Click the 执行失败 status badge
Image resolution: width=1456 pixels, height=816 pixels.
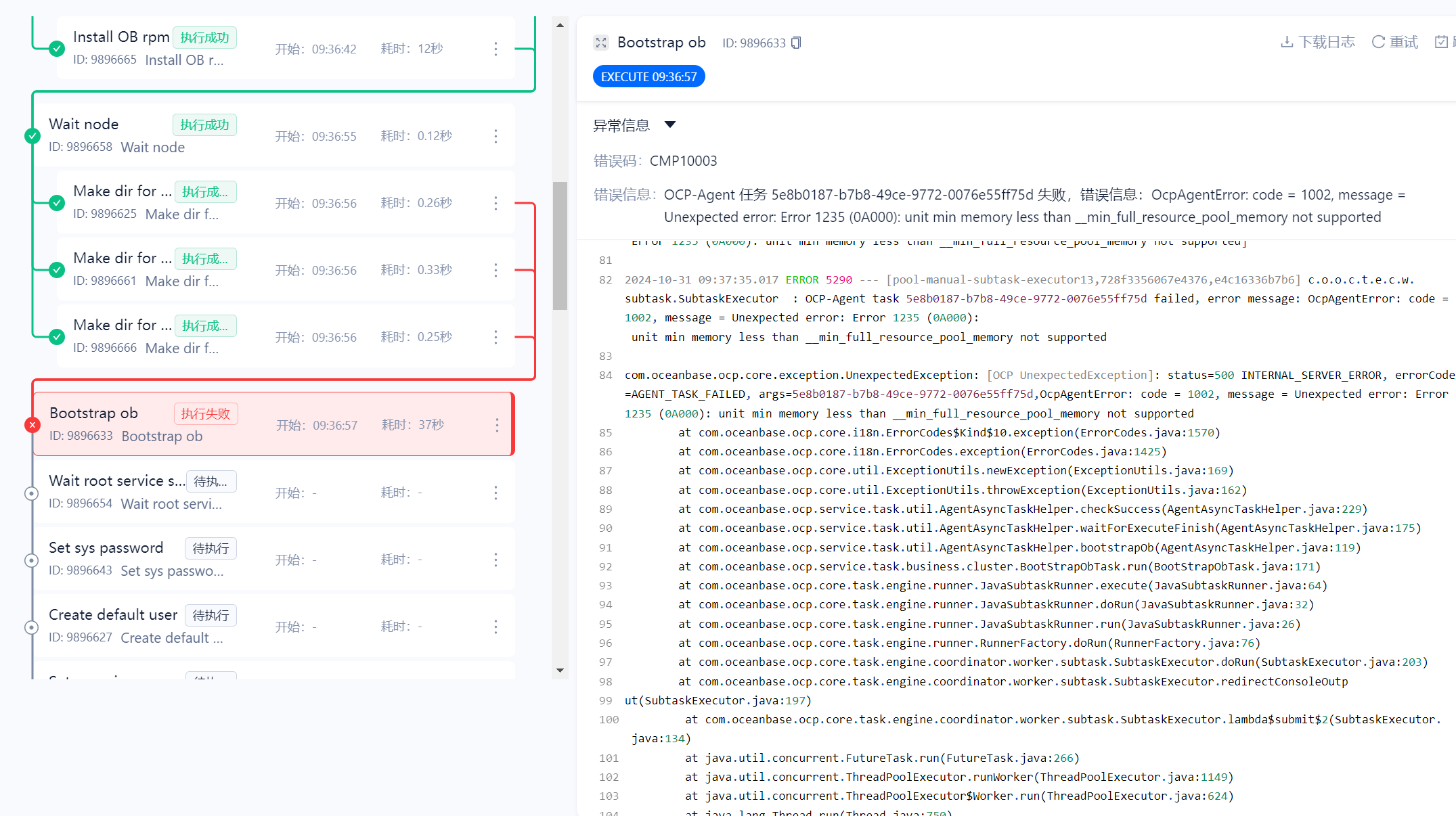206,413
